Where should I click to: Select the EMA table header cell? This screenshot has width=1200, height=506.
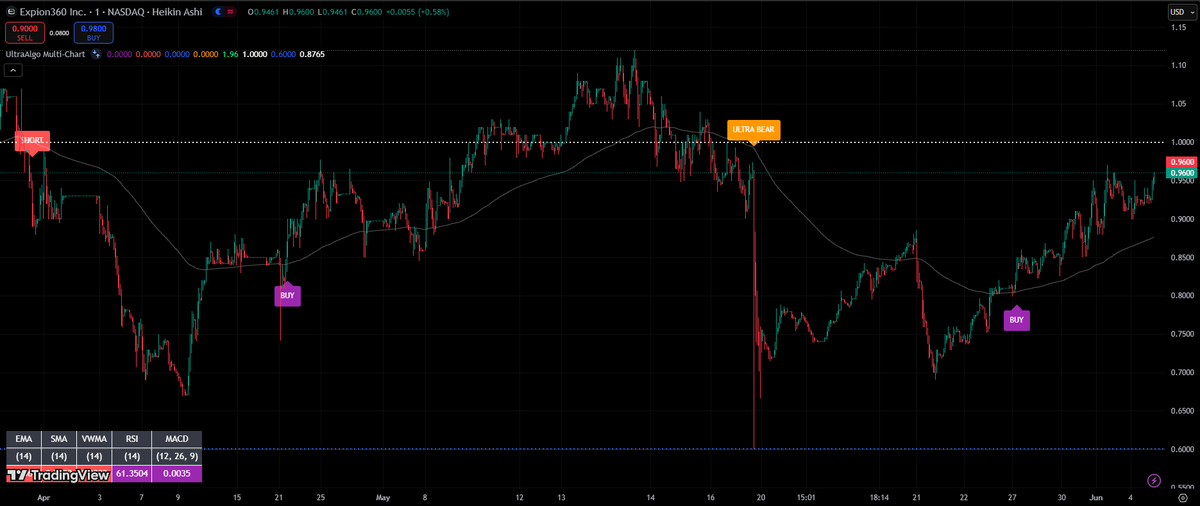(25, 438)
